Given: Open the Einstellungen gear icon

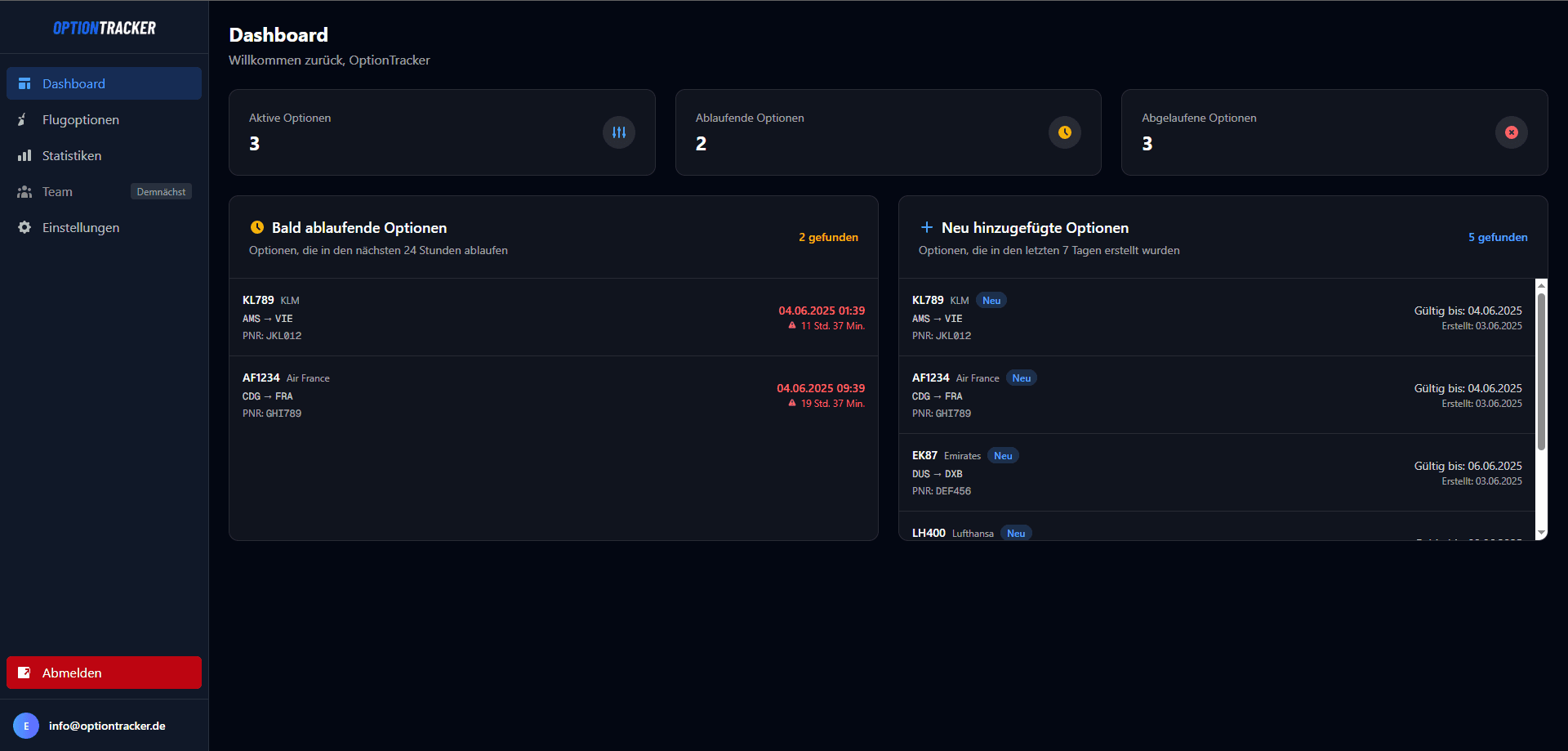Looking at the screenshot, I should 24,227.
